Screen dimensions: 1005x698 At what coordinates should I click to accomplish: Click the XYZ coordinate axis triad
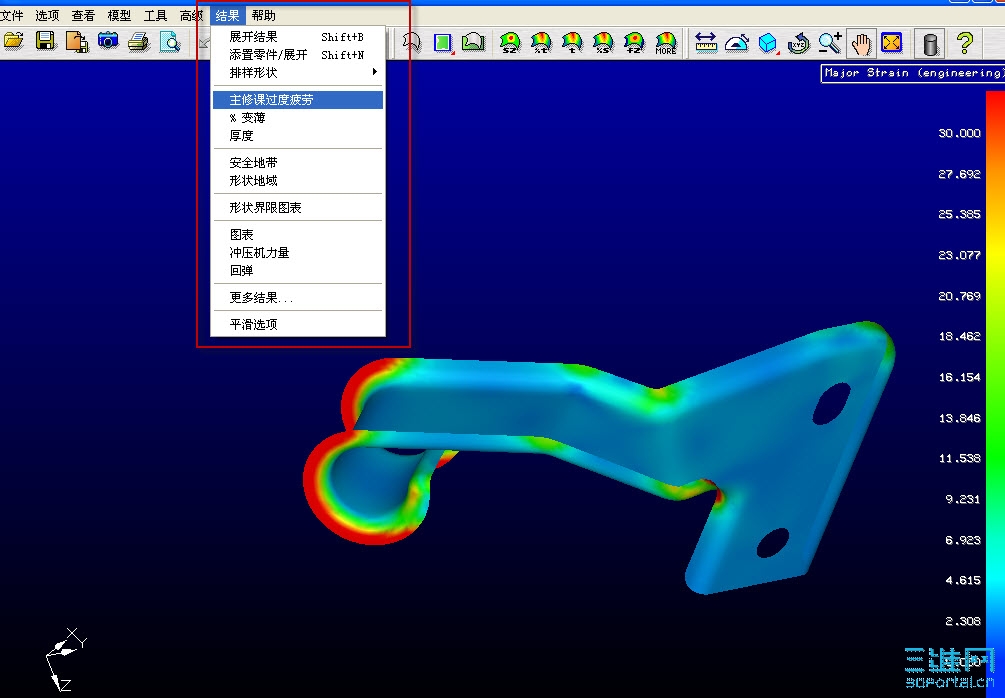(65, 660)
